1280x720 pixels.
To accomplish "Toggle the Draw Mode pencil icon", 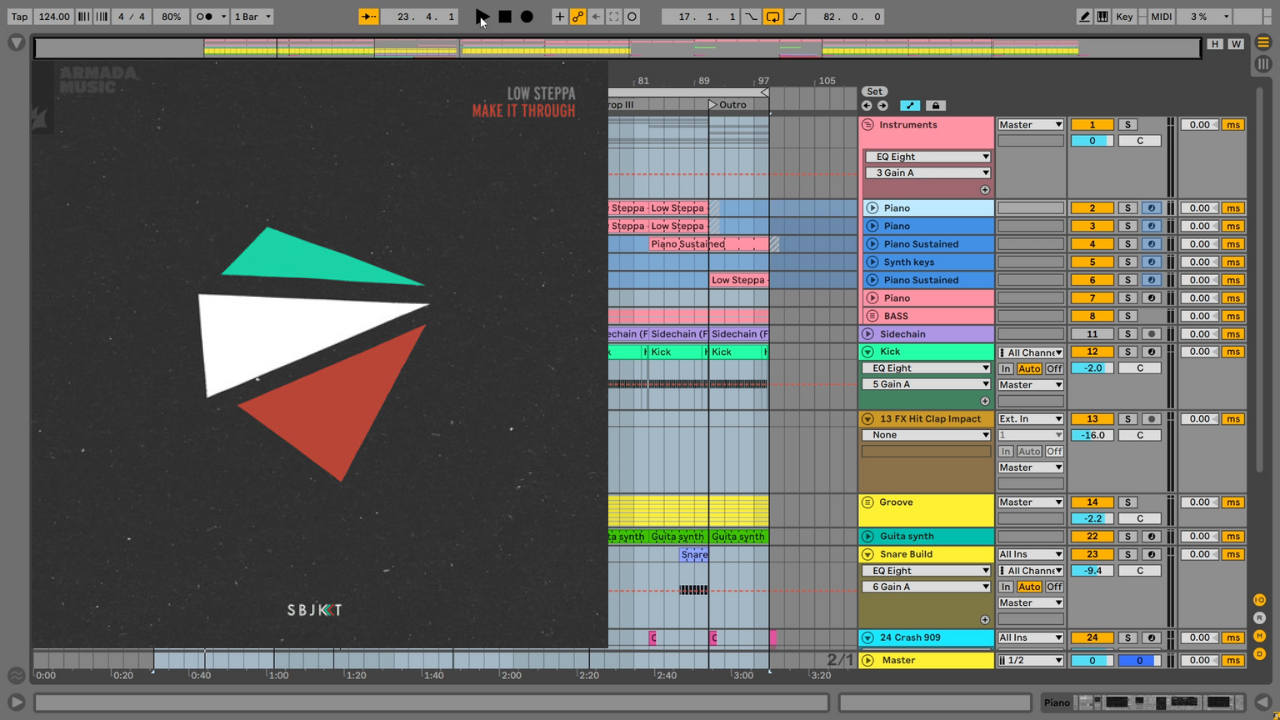I will (1085, 17).
